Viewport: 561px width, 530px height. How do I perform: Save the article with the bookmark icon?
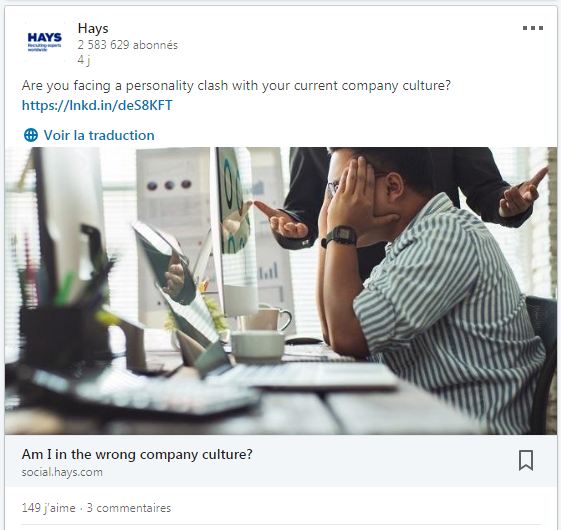526,461
